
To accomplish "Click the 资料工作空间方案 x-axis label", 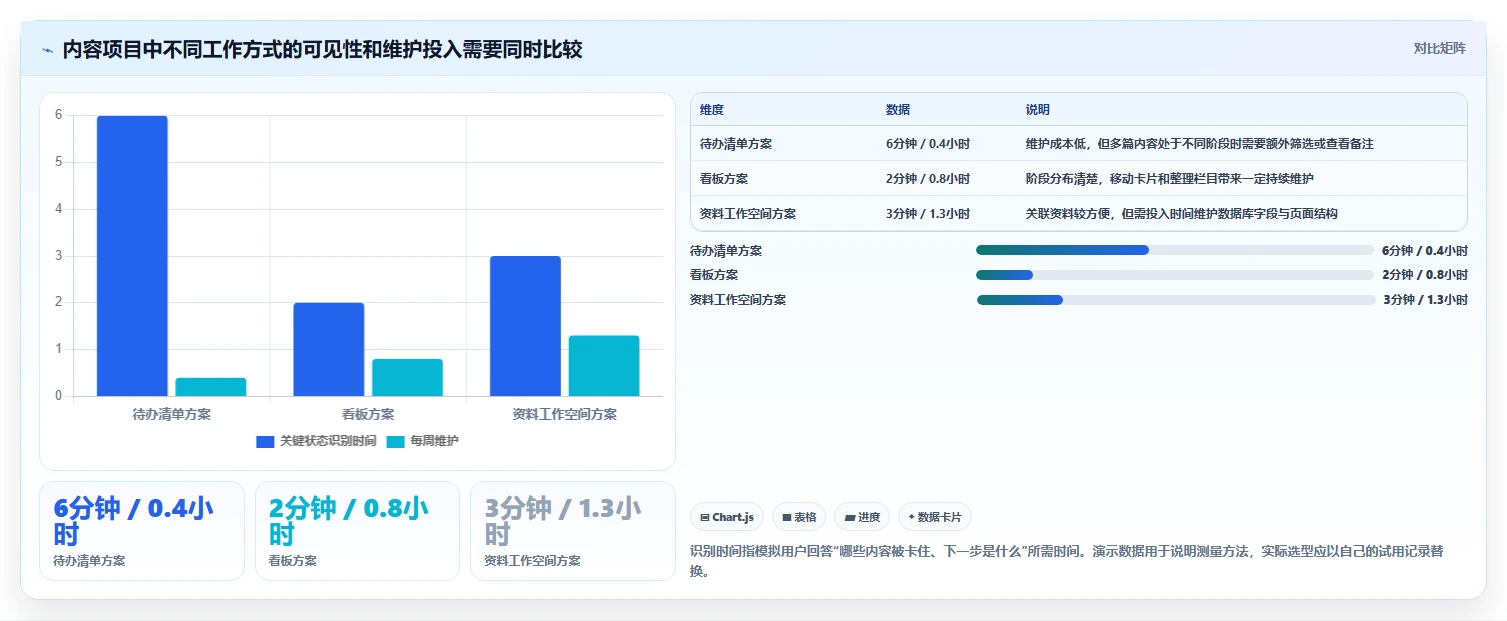I will (564, 414).
